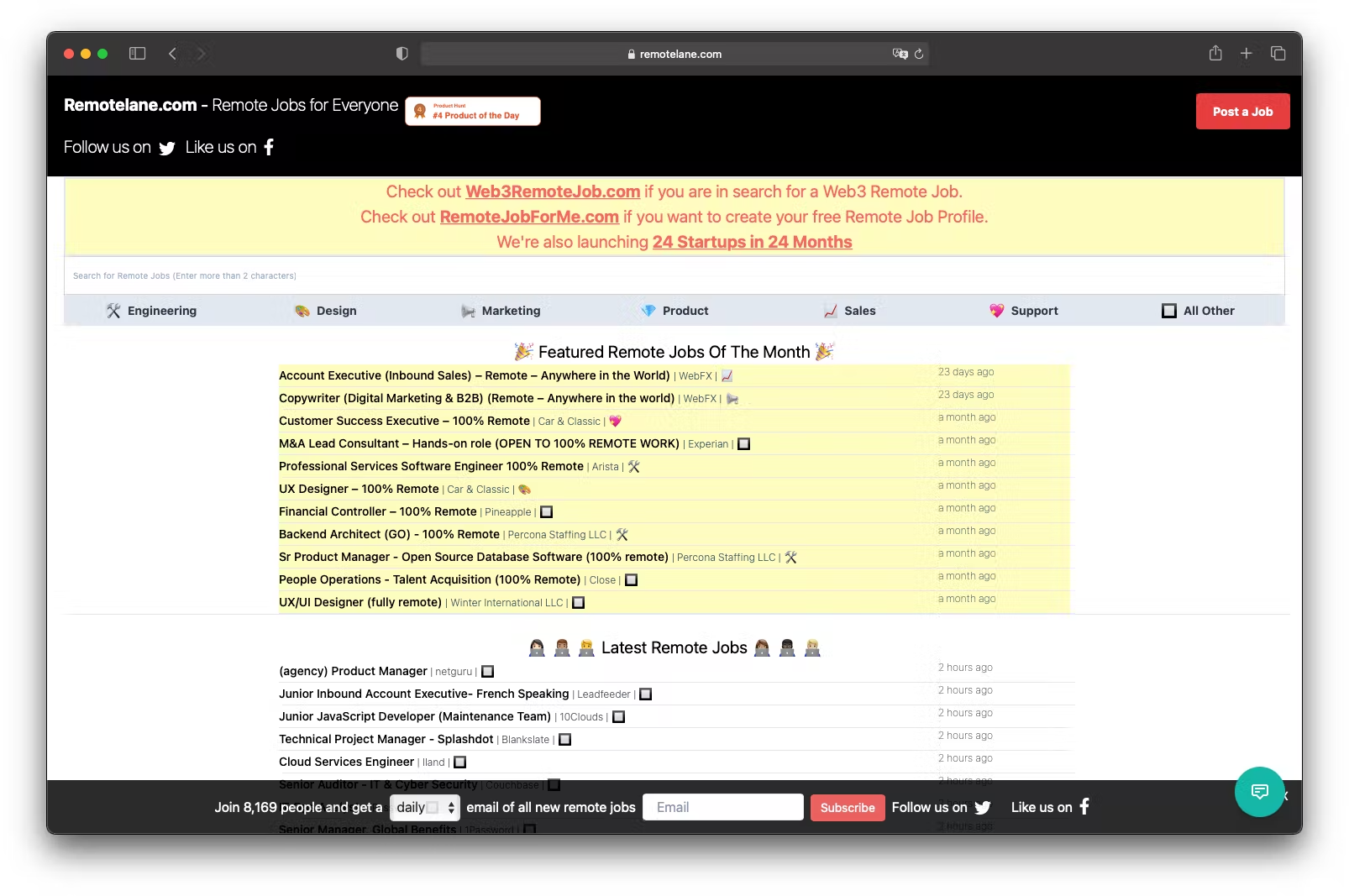Click the Subscribe button

tap(848, 808)
